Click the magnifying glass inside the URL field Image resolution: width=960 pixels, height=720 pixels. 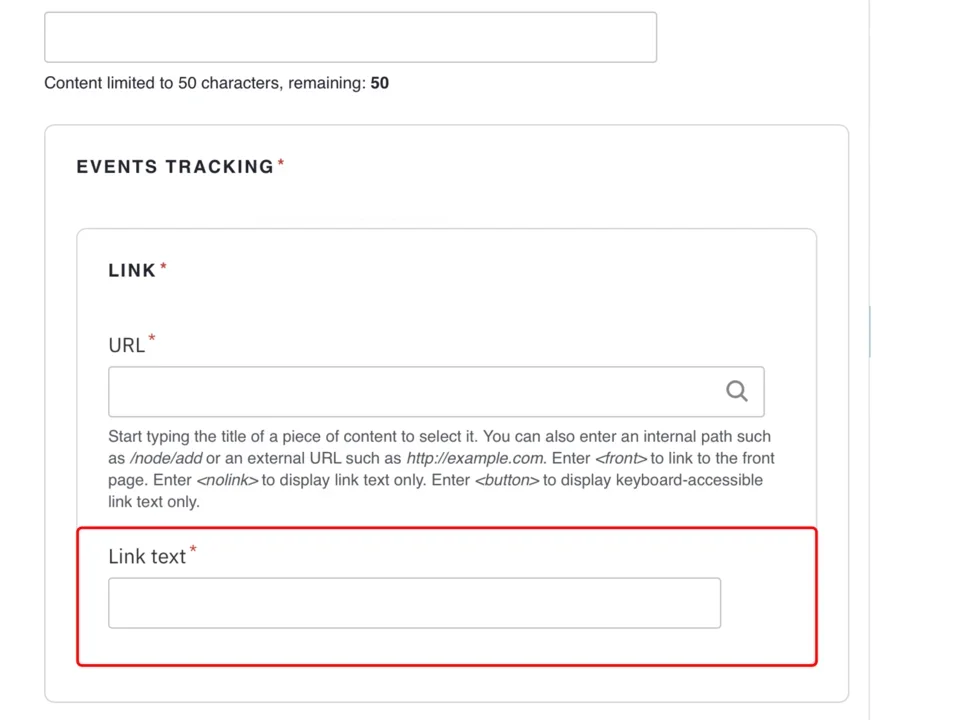pyautogui.click(x=737, y=391)
